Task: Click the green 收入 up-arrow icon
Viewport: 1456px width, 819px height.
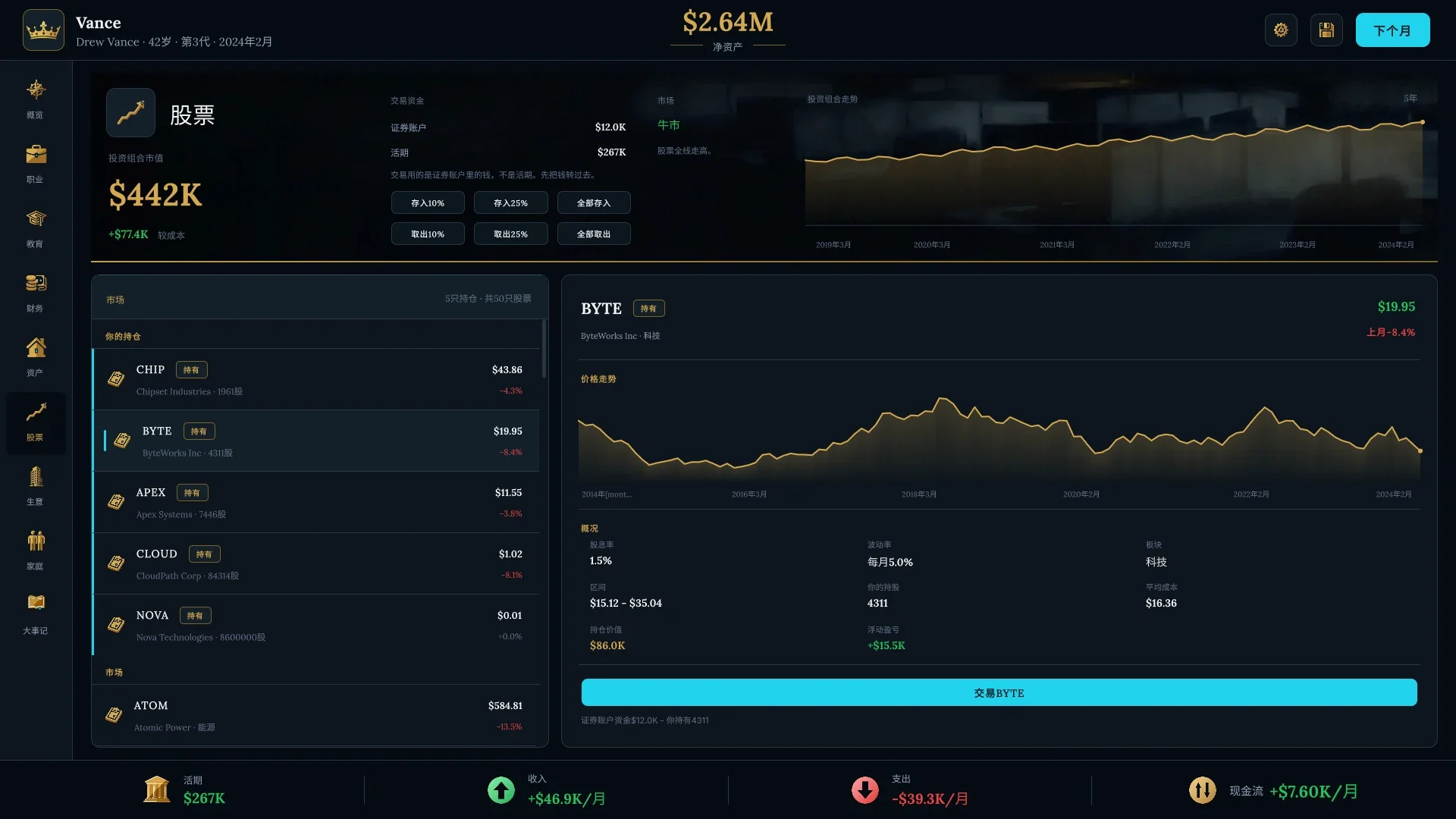Action: pos(500,789)
